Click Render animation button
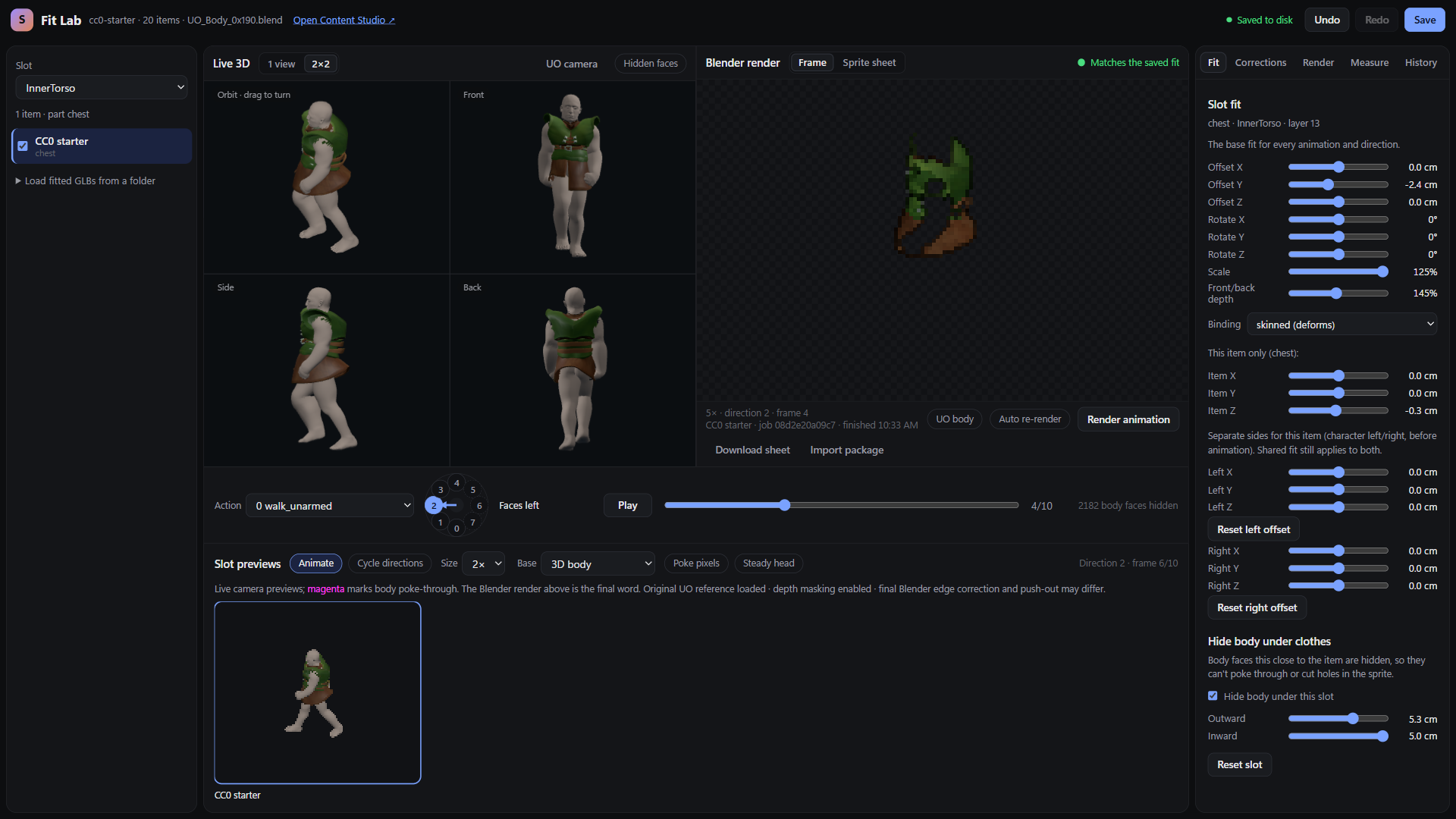This screenshot has height=819, width=1456. (x=1128, y=419)
